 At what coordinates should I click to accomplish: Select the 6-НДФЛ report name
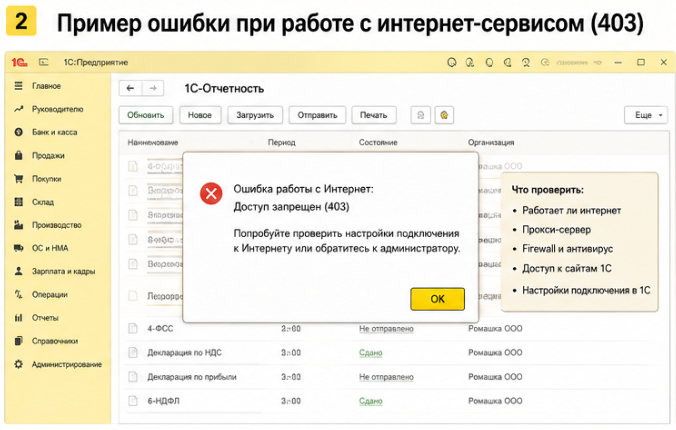[x=163, y=401]
